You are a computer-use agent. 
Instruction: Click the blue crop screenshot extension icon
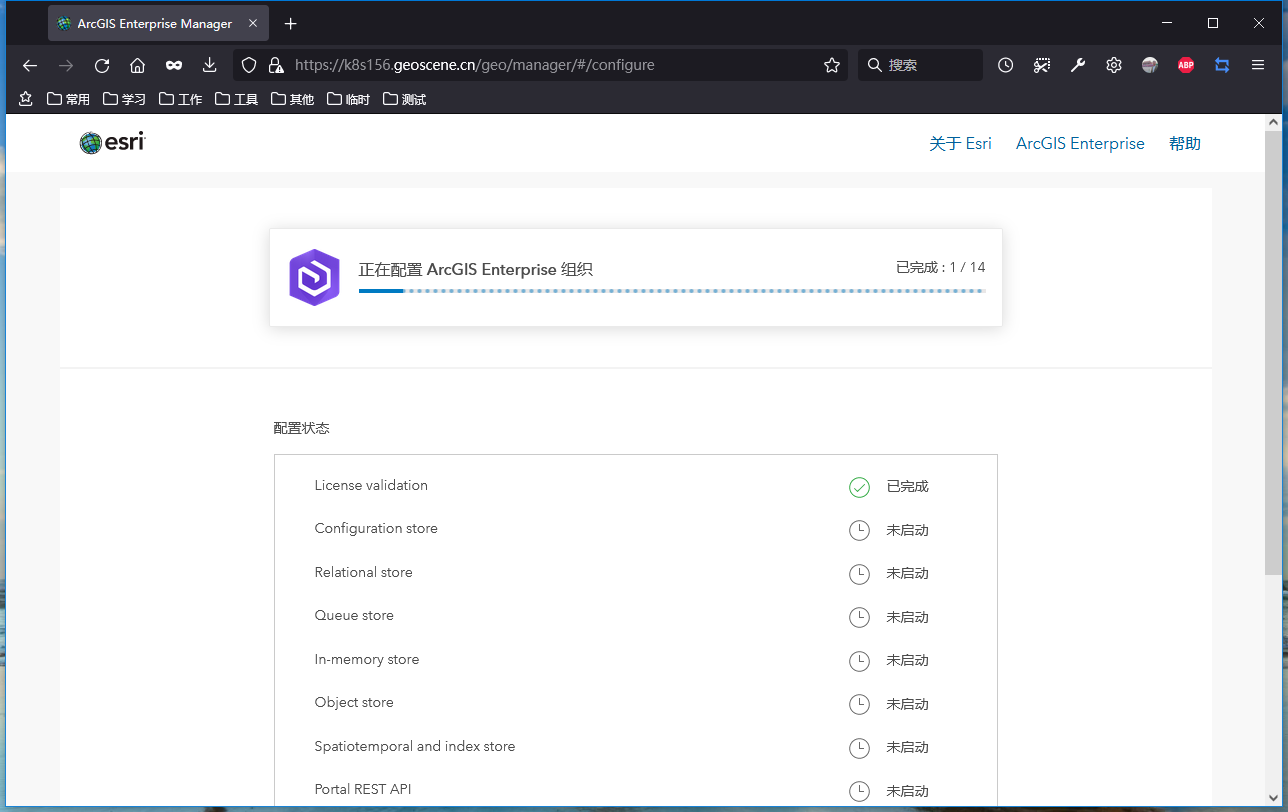point(1222,65)
